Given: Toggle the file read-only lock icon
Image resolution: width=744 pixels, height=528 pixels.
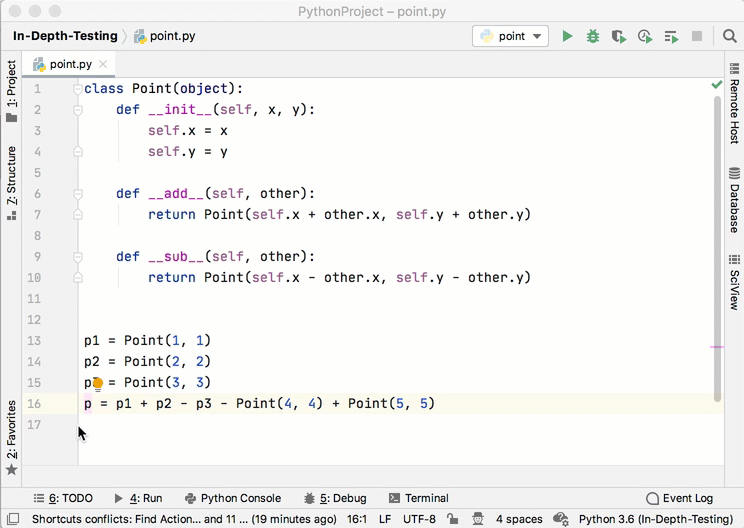Looking at the screenshot, I should point(453,519).
